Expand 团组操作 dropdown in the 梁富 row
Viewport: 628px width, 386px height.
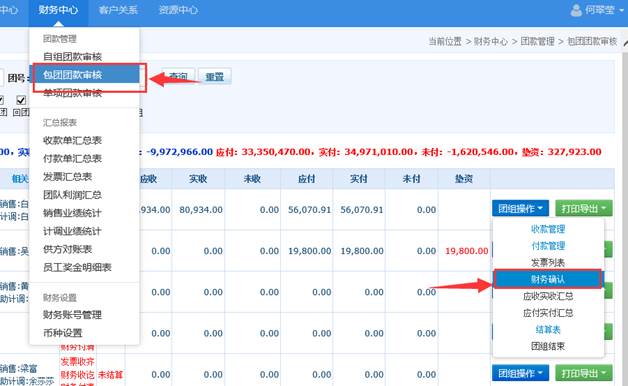click(x=520, y=373)
